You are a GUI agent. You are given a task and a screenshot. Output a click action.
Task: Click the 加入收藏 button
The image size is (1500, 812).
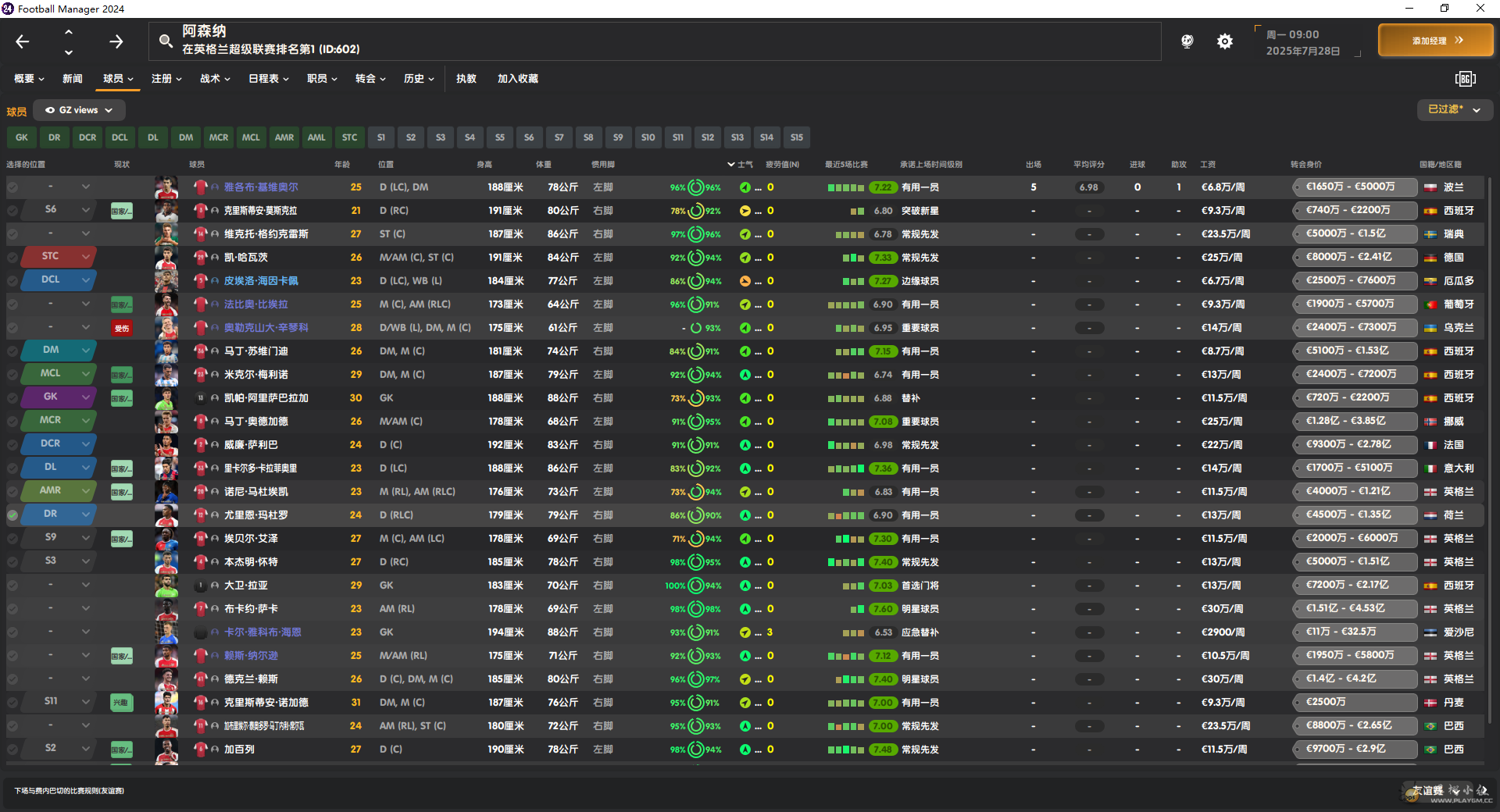pyautogui.click(x=517, y=79)
